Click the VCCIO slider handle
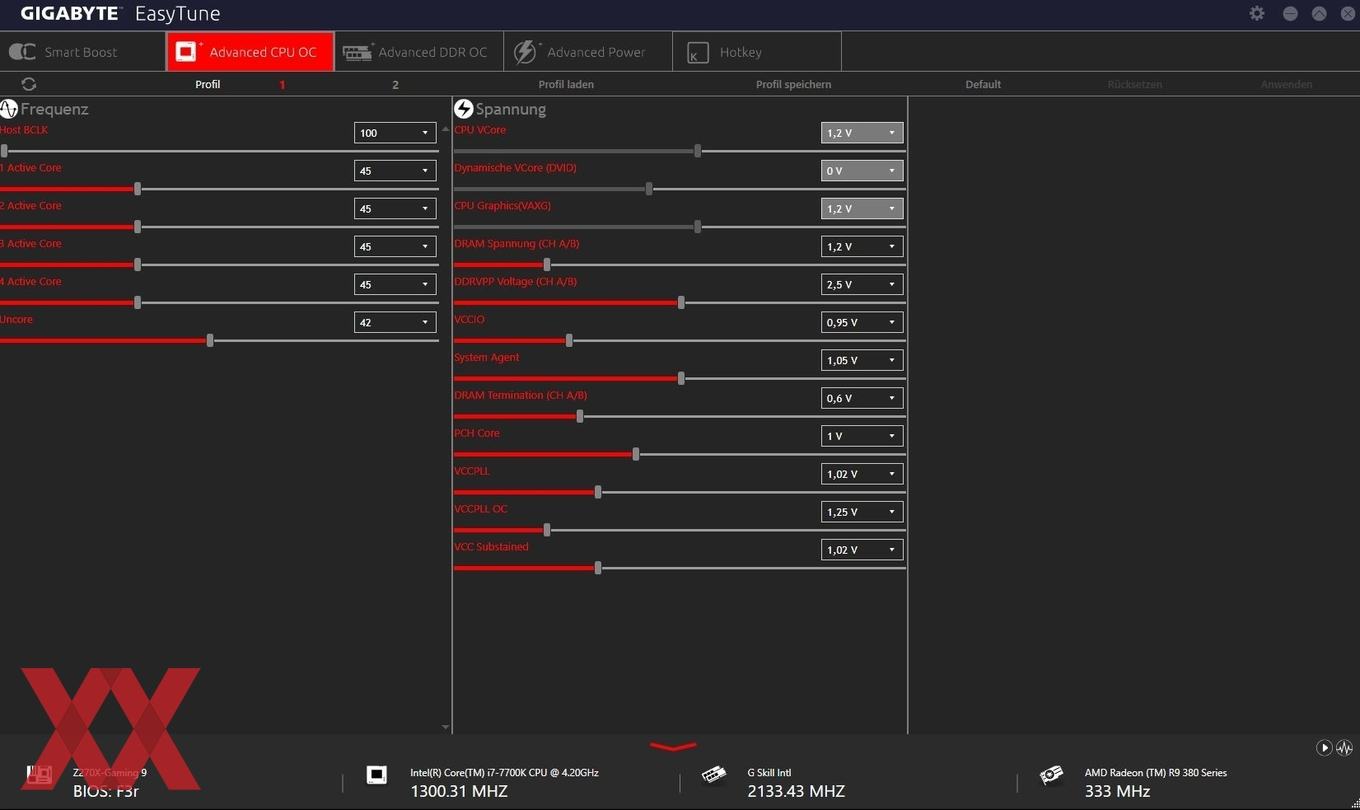This screenshot has height=810, width=1360. point(569,340)
